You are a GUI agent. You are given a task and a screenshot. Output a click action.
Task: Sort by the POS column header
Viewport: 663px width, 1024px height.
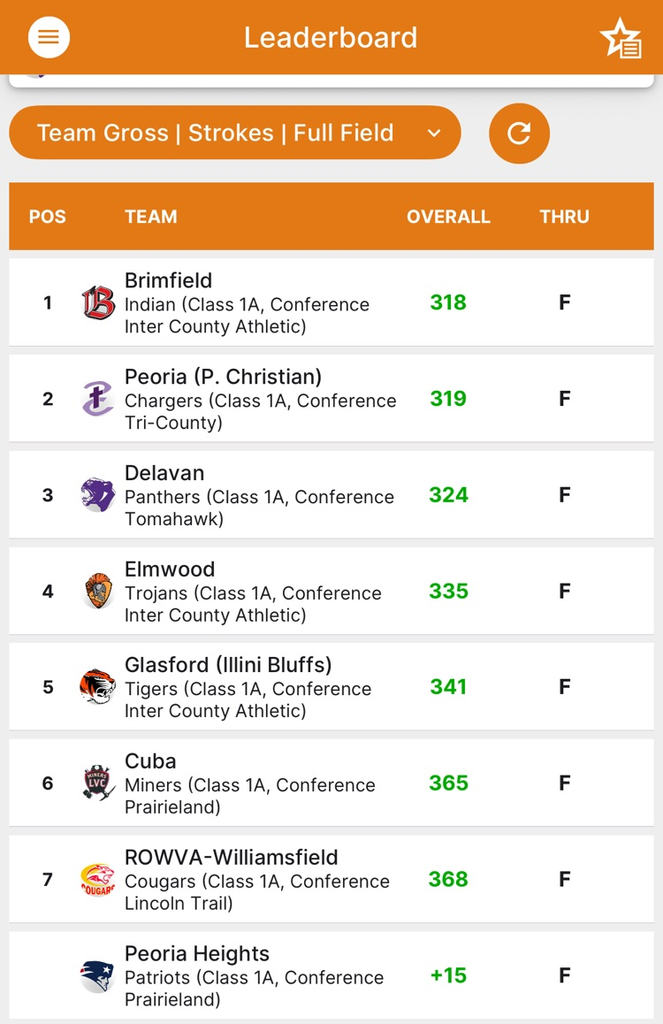(47, 216)
